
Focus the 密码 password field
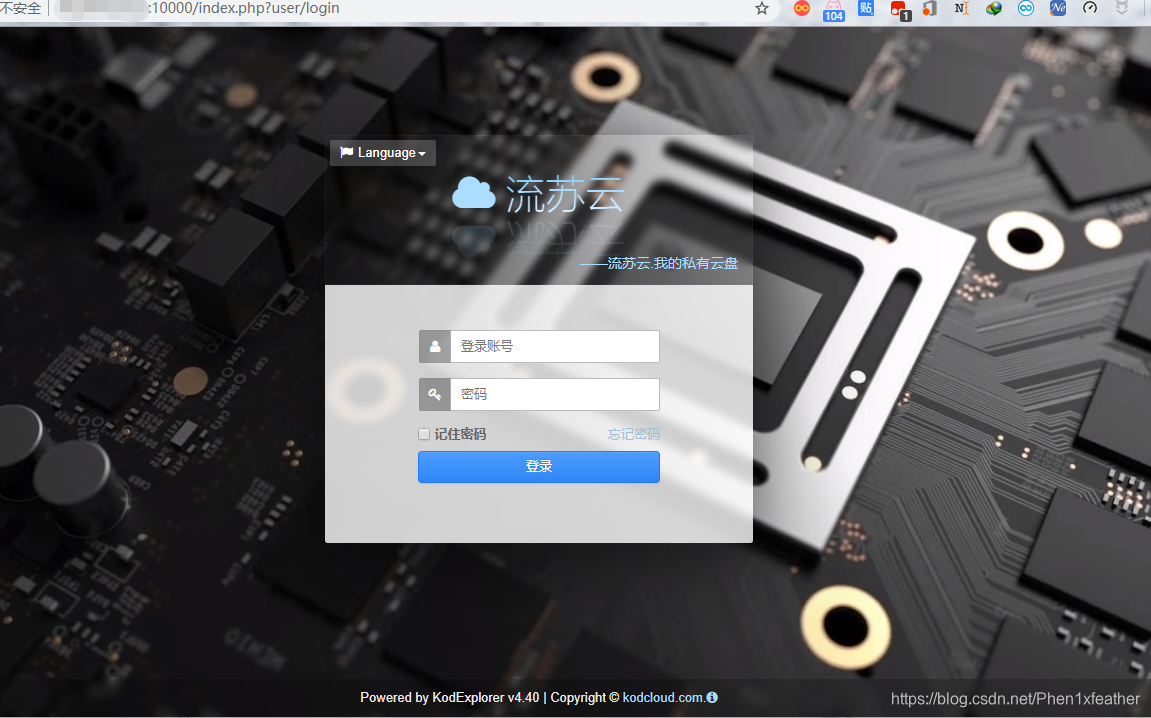555,394
